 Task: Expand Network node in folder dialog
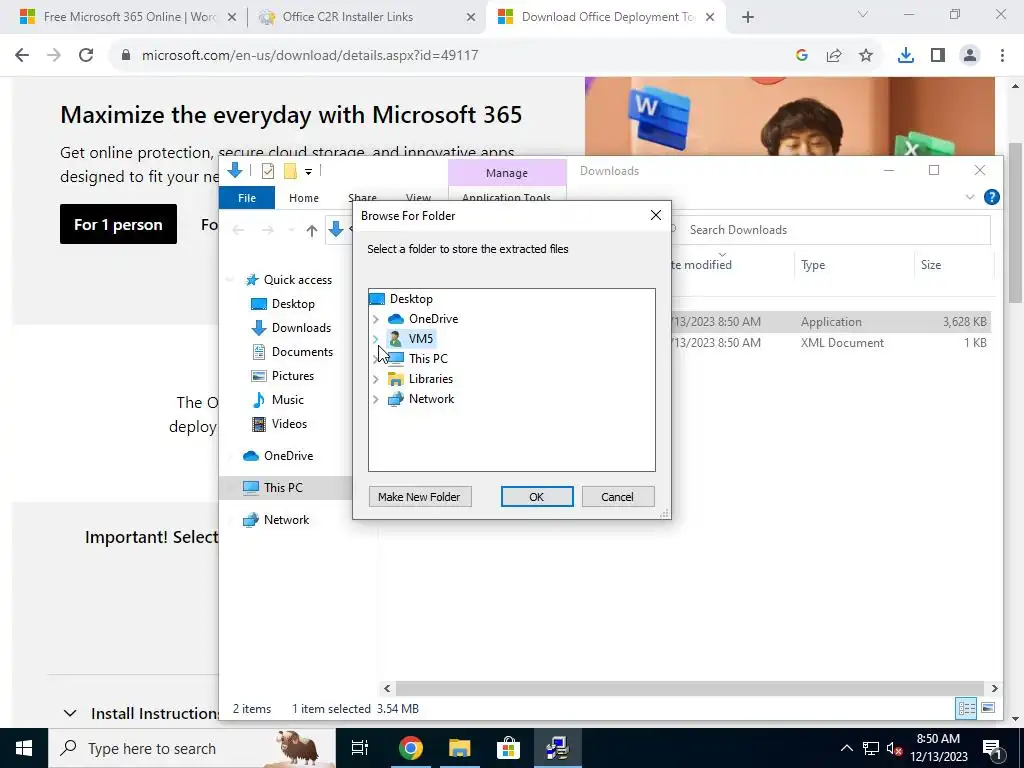point(376,399)
